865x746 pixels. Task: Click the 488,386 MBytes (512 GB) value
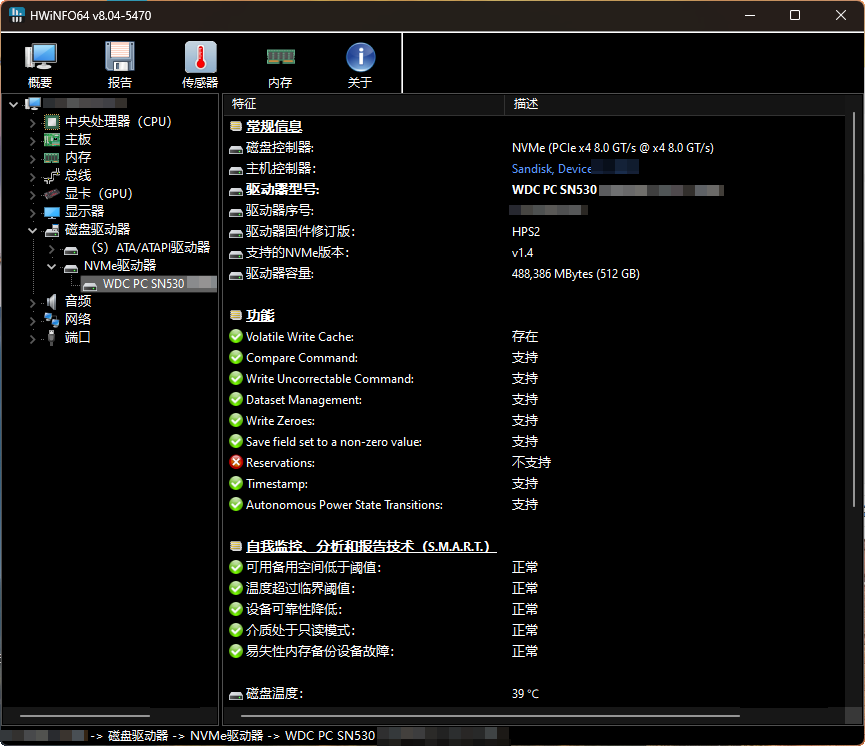coord(575,273)
